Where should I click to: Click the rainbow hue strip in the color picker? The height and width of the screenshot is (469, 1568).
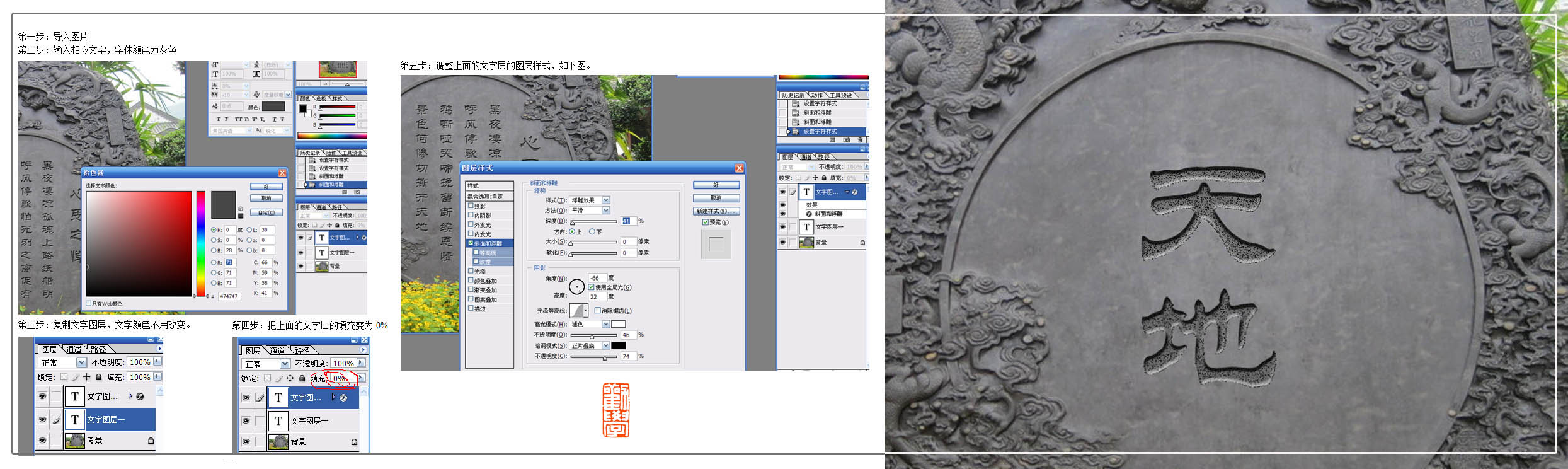pyautogui.click(x=201, y=243)
